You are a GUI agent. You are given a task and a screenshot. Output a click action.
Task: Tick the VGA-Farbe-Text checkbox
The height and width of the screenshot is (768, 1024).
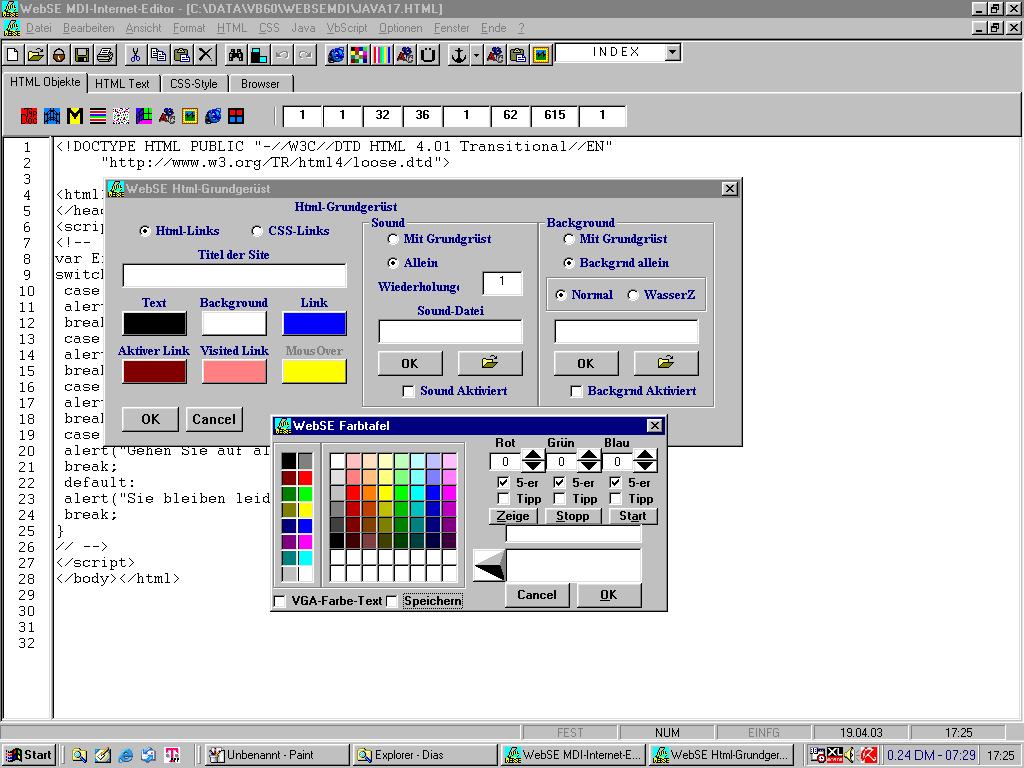[x=280, y=601]
